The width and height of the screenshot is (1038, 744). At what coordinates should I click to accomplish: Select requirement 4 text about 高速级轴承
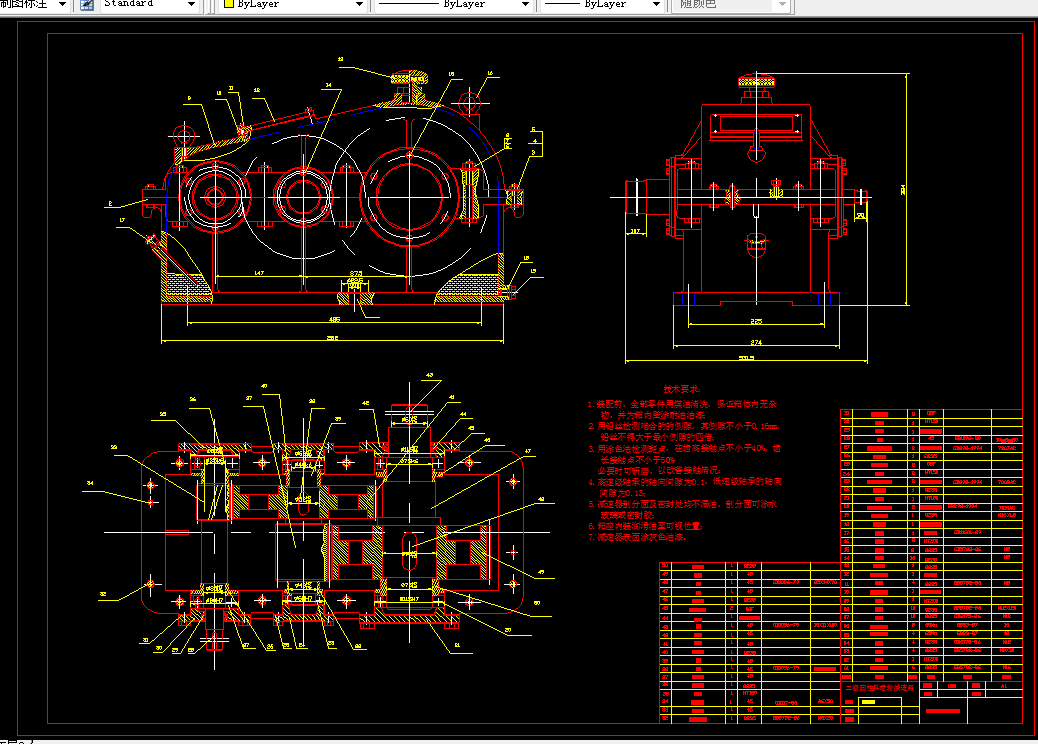[685, 487]
